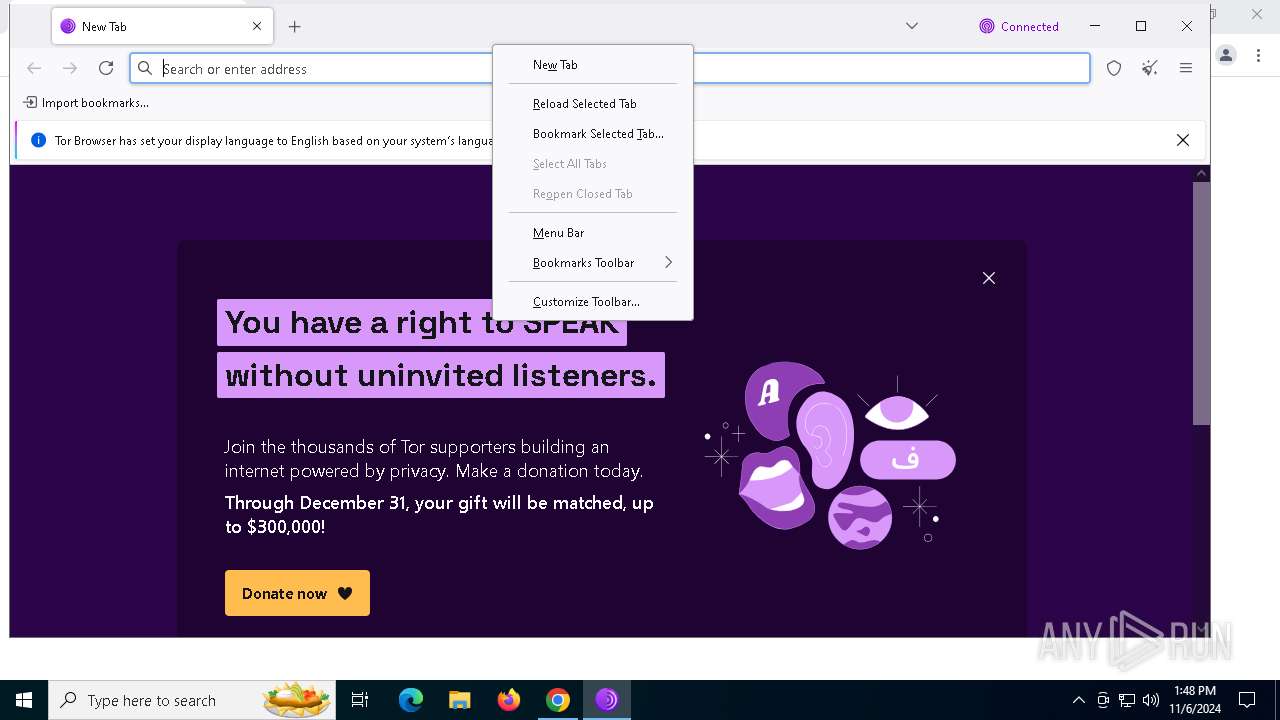Expand the Bookmarks Toolbar submenu

593,263
